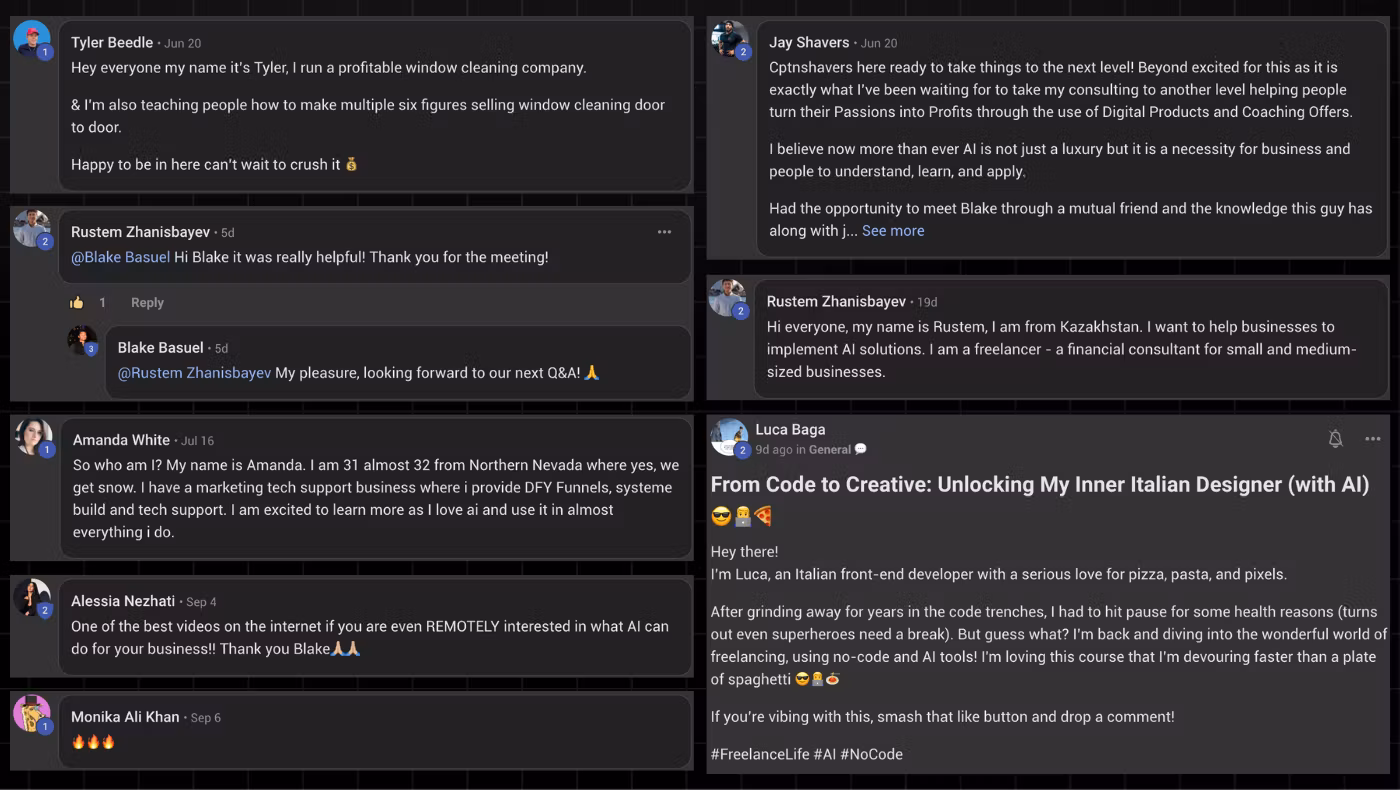1400x790 pixels.
Task: Open the Amanda White author name link
Action: 121,440
